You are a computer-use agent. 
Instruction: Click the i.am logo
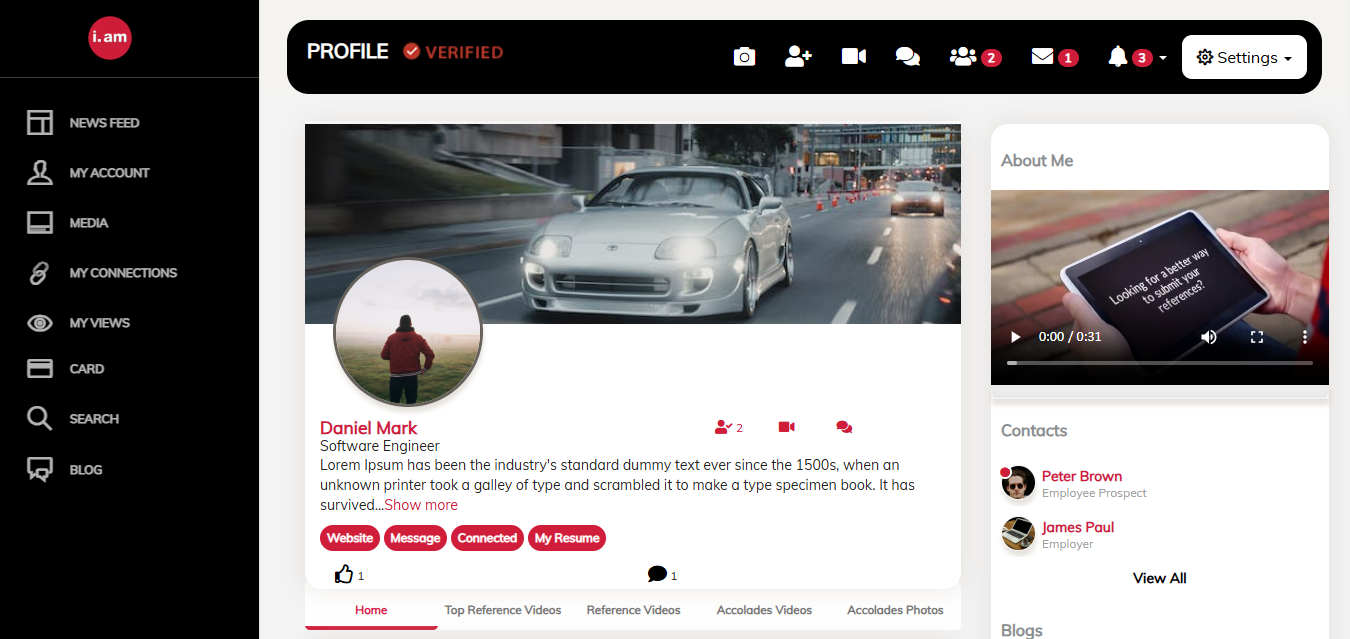[110, 38]
